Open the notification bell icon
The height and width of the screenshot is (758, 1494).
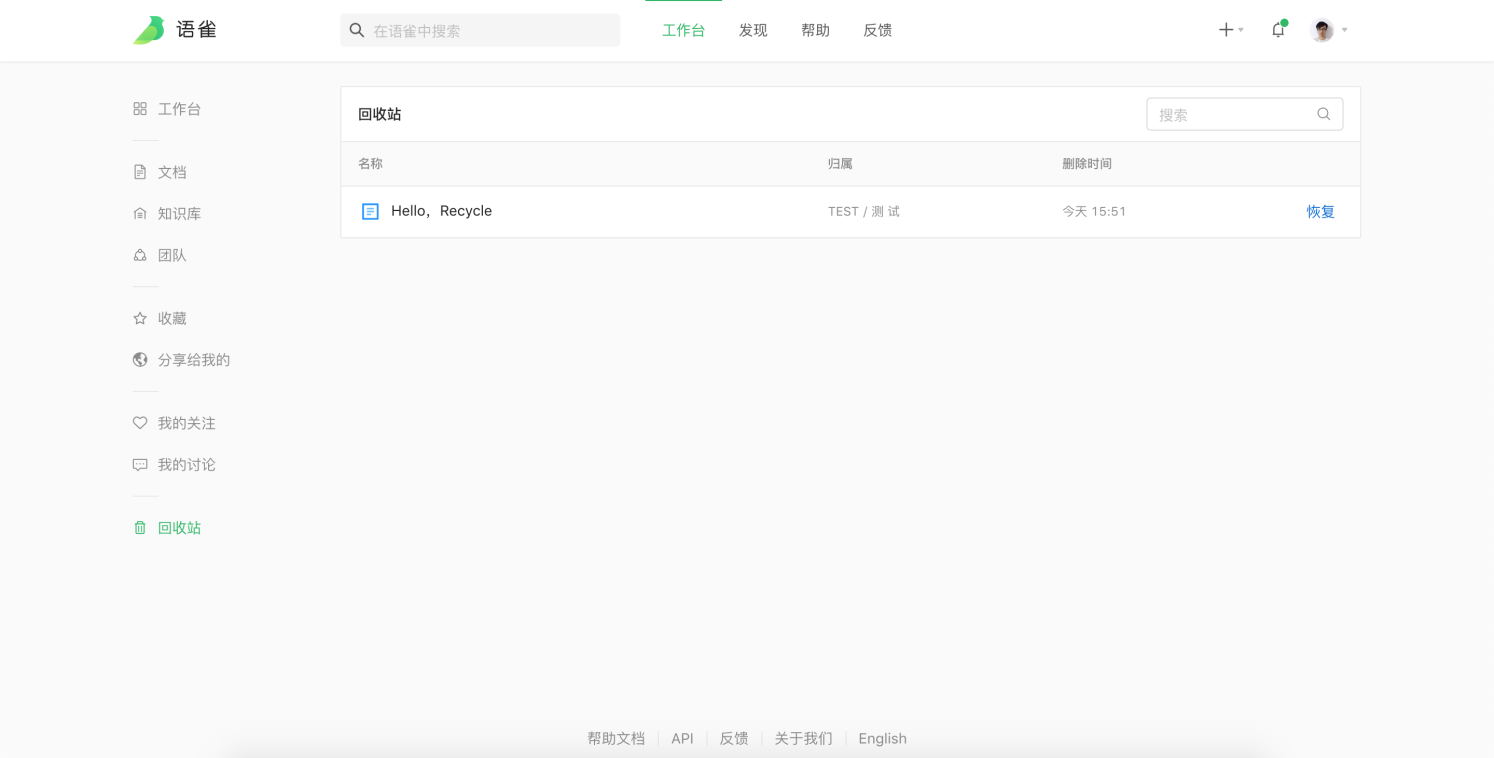click(x=1278, y=30)
